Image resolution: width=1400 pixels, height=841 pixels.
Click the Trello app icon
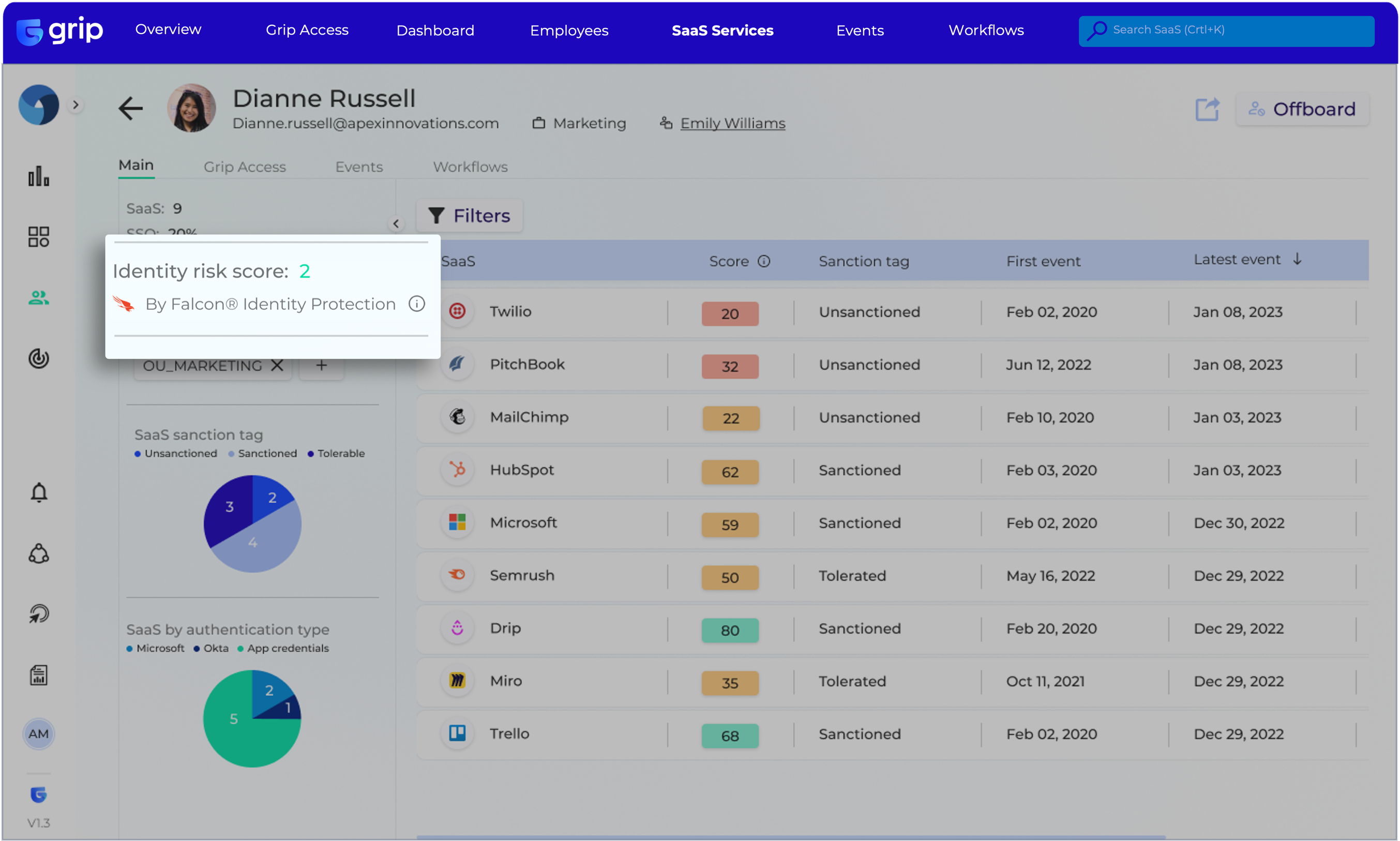(x=457, y=733)
